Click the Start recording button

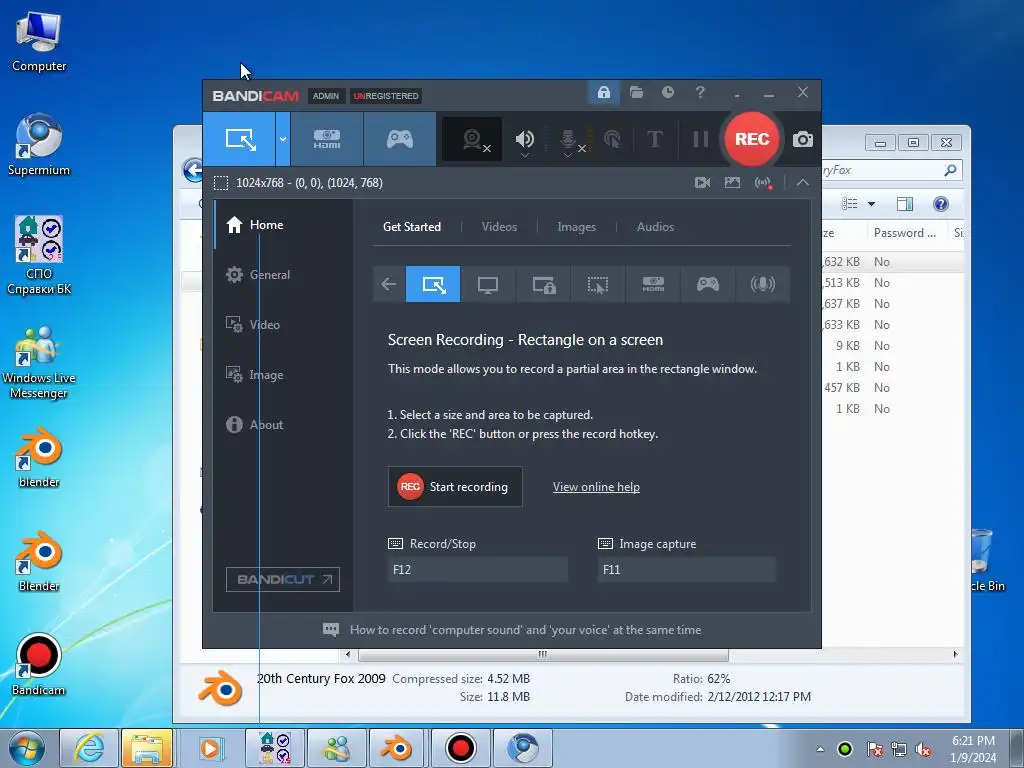click(x=455, y=487)
